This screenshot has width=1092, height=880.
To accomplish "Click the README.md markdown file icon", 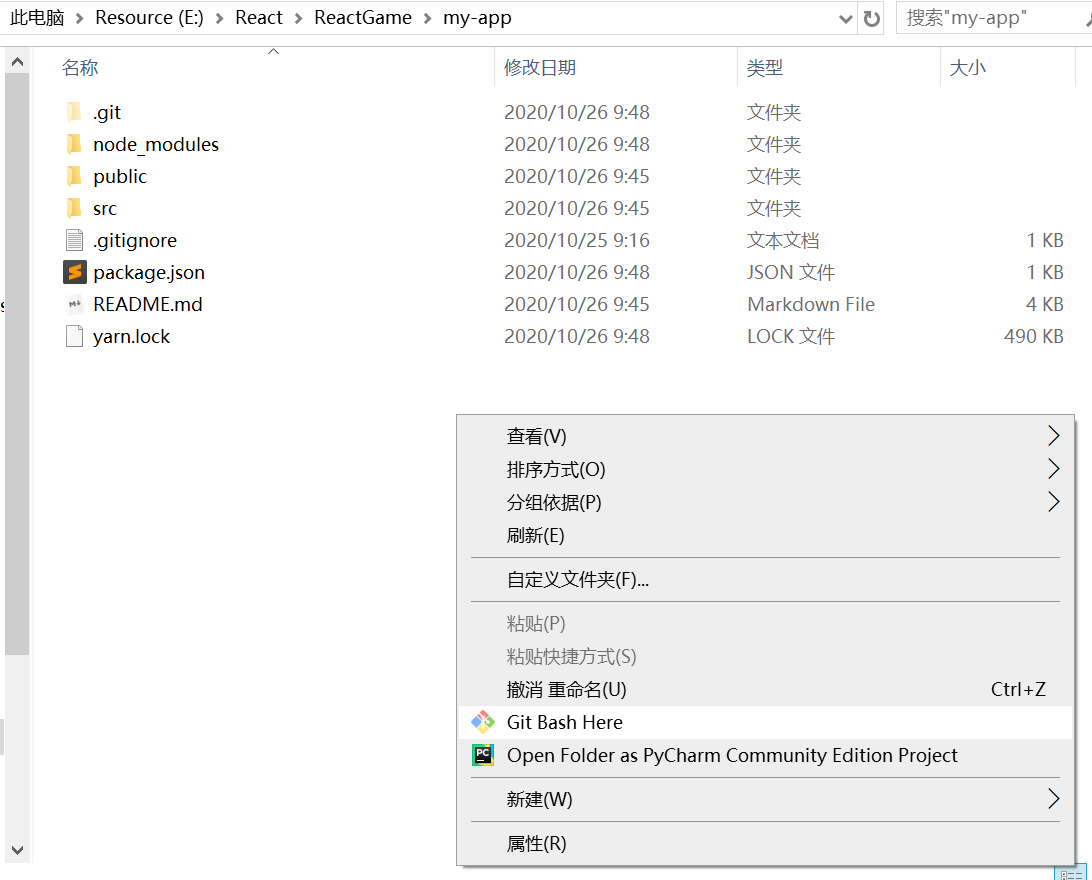I will tap(75, 304).
